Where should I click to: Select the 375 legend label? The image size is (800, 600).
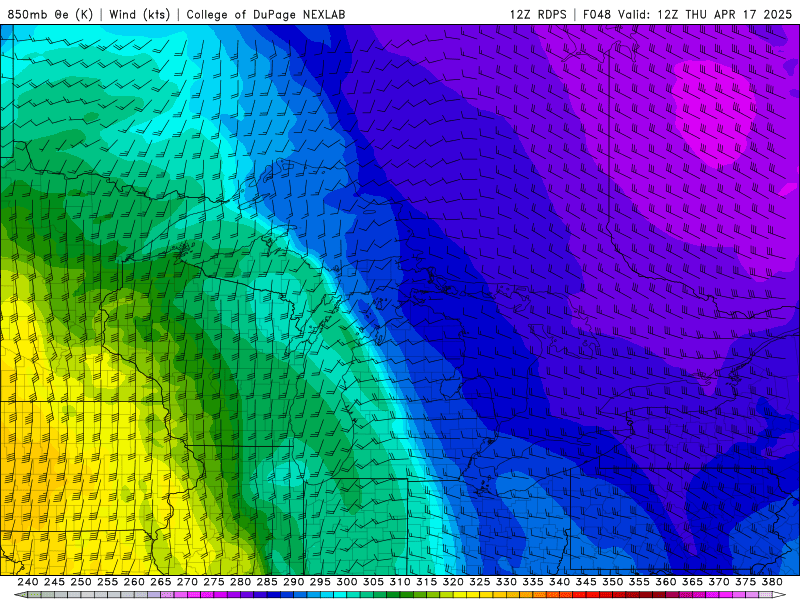coord(745,582)
